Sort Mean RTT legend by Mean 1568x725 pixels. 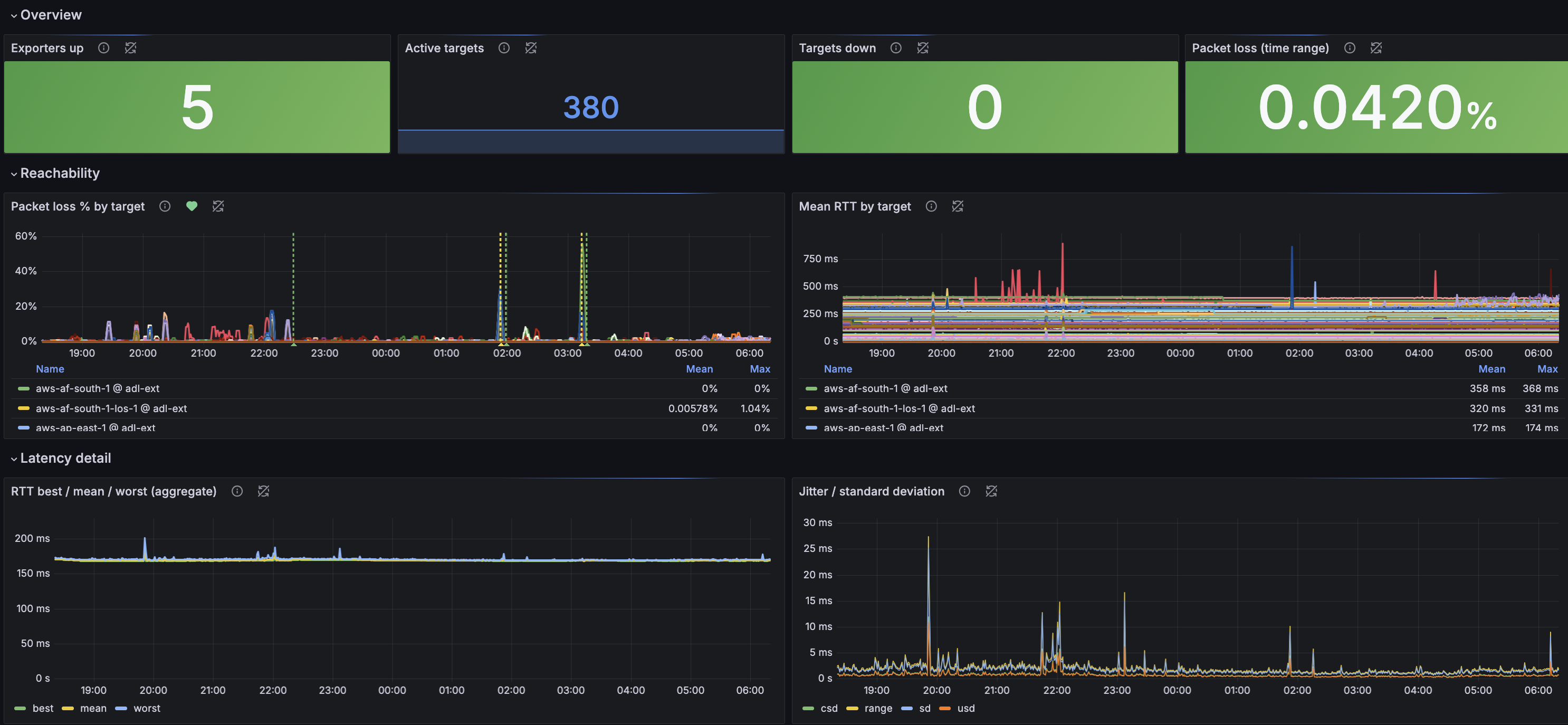(1492, 369)
